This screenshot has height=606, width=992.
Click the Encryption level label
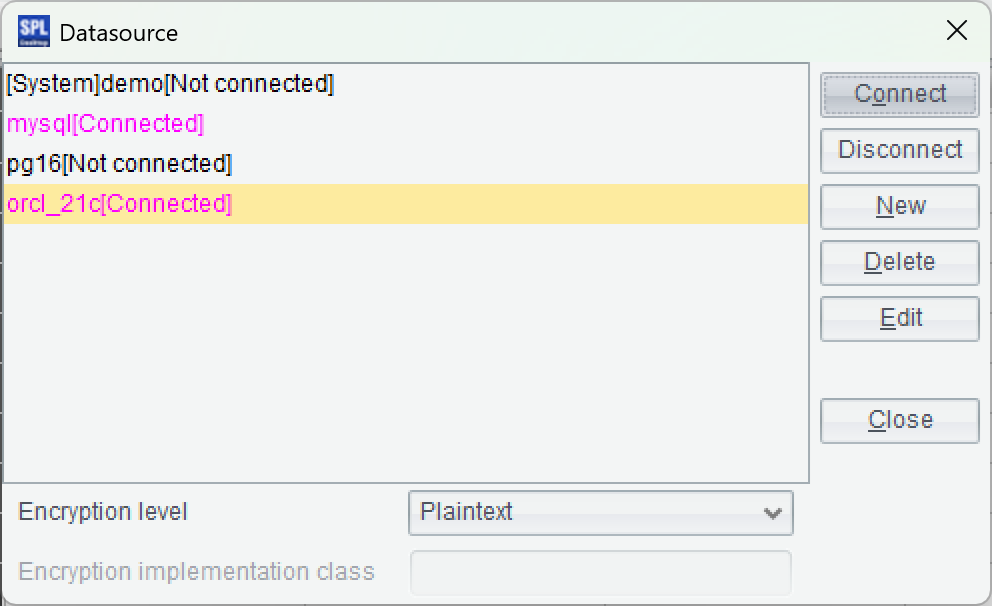(102, 512)
